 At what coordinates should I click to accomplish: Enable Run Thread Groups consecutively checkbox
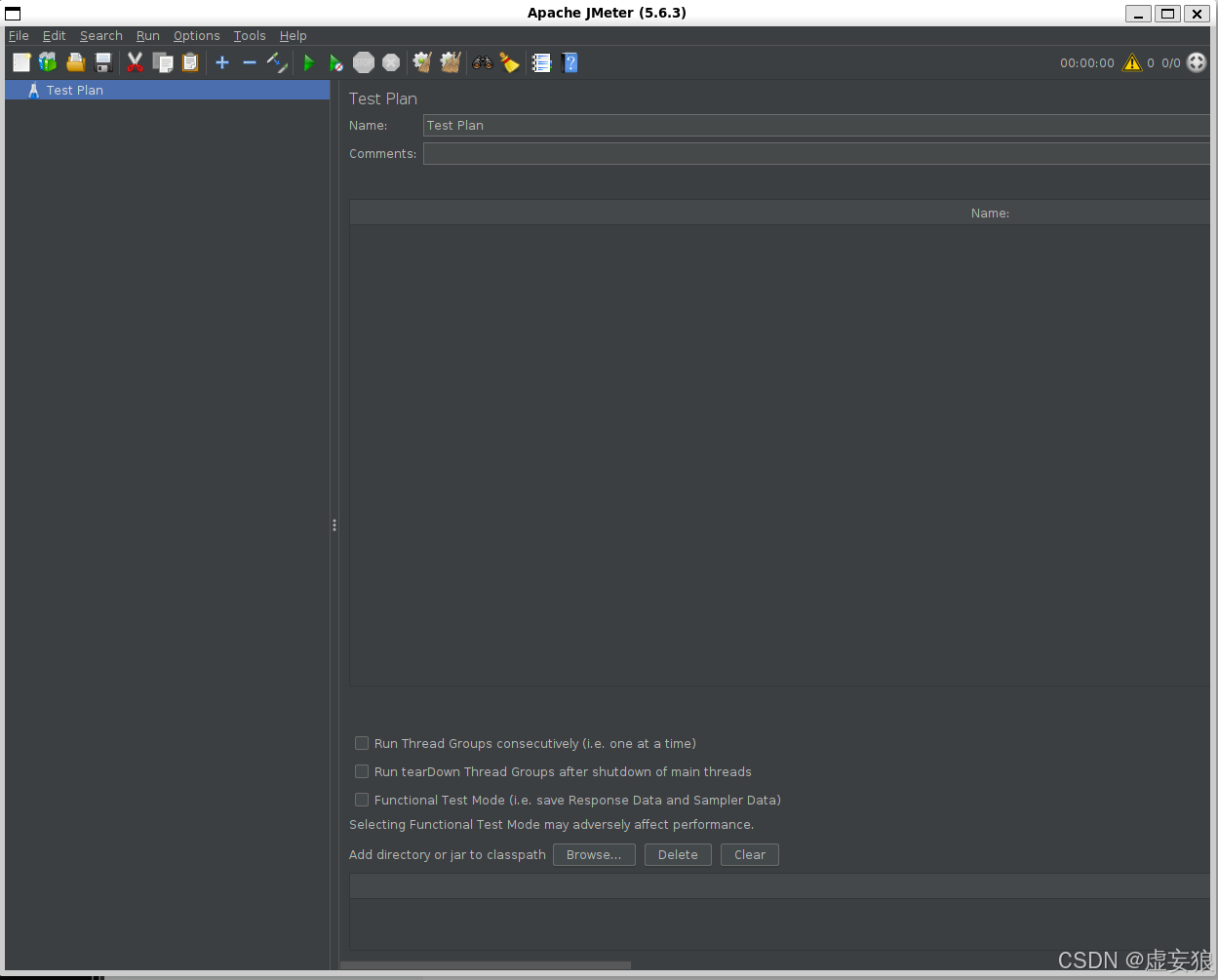coord(362,743)
